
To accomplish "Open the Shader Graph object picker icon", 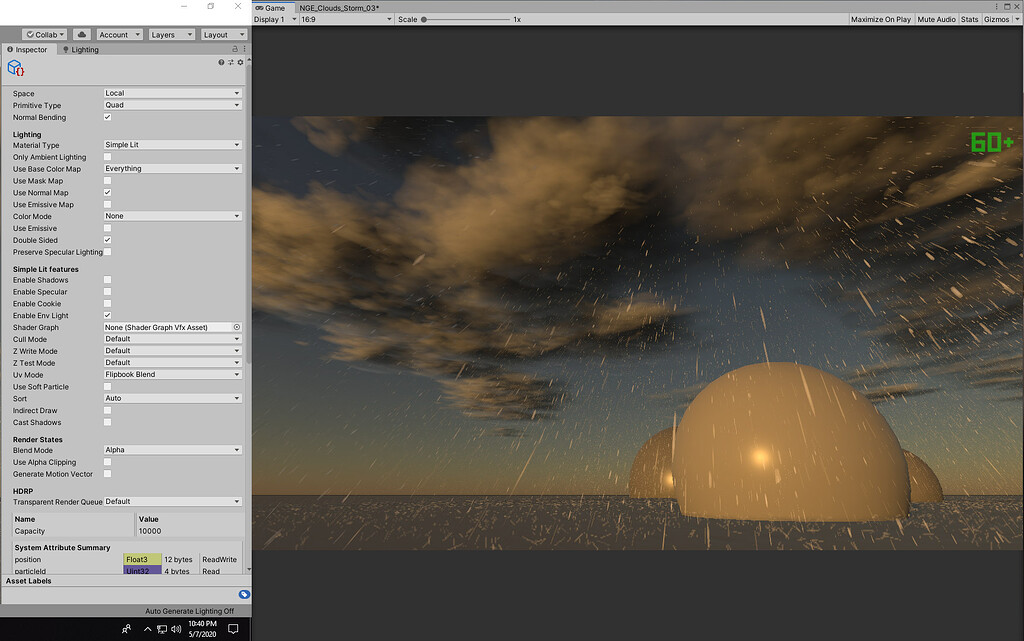I will 237,326.
